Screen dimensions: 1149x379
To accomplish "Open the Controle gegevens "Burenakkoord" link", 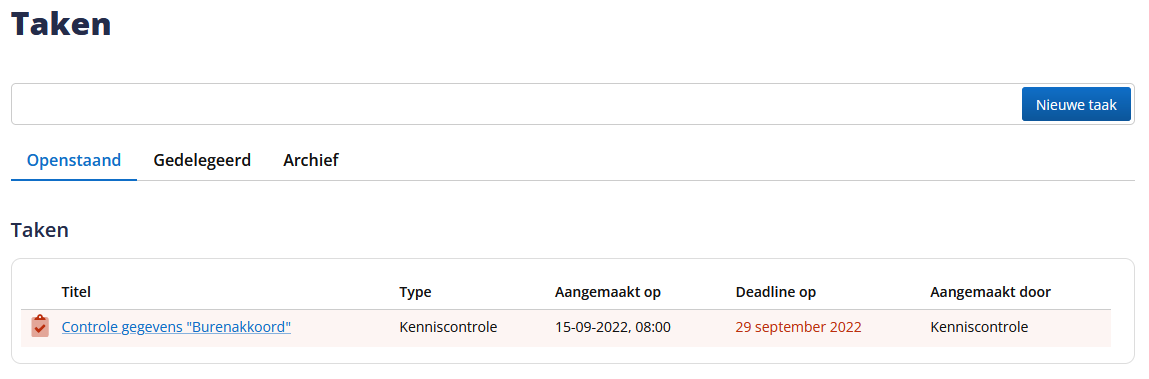I will click(x=177, y=327).
